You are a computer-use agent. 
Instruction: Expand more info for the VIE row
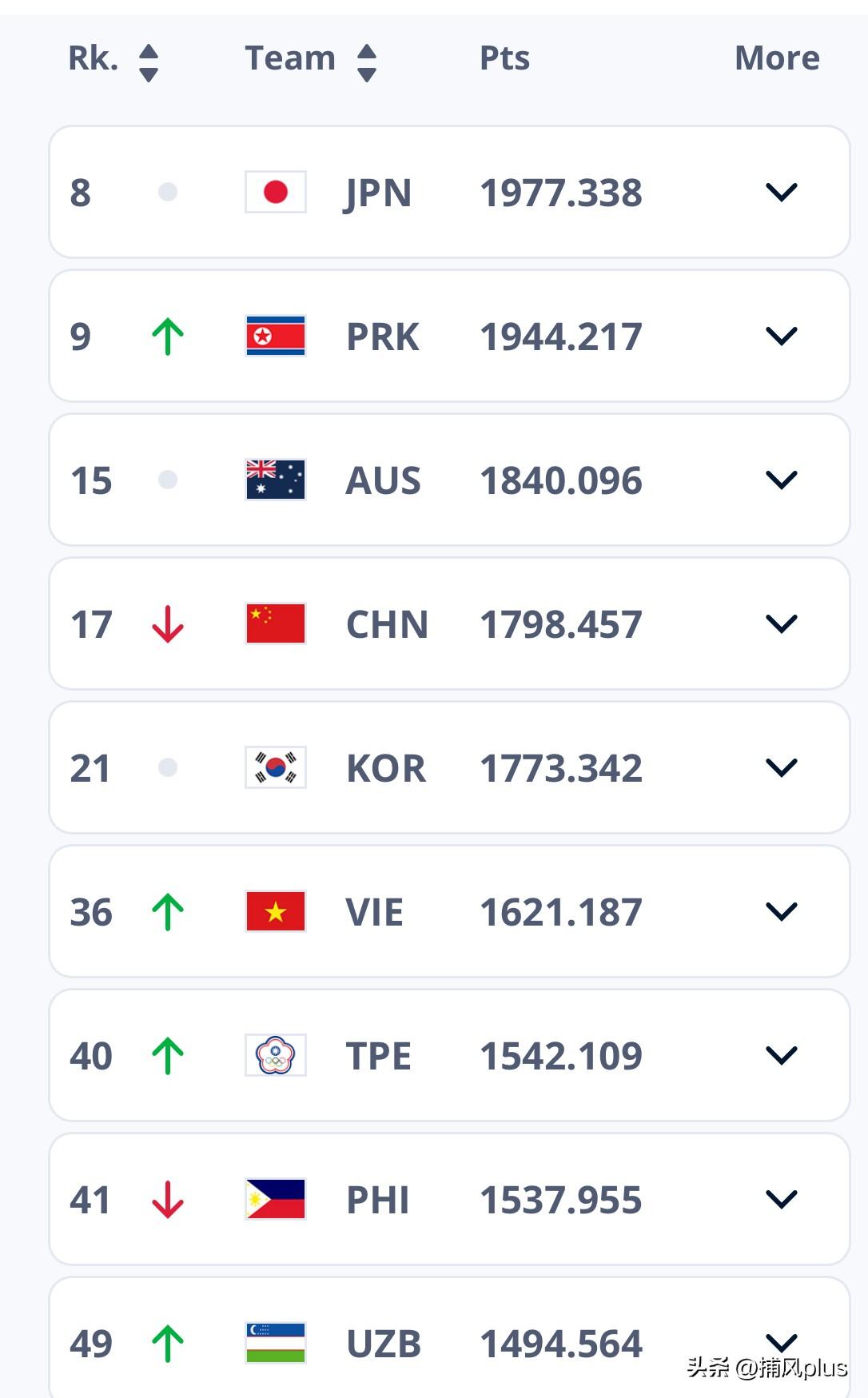click(x=781, y=911)
